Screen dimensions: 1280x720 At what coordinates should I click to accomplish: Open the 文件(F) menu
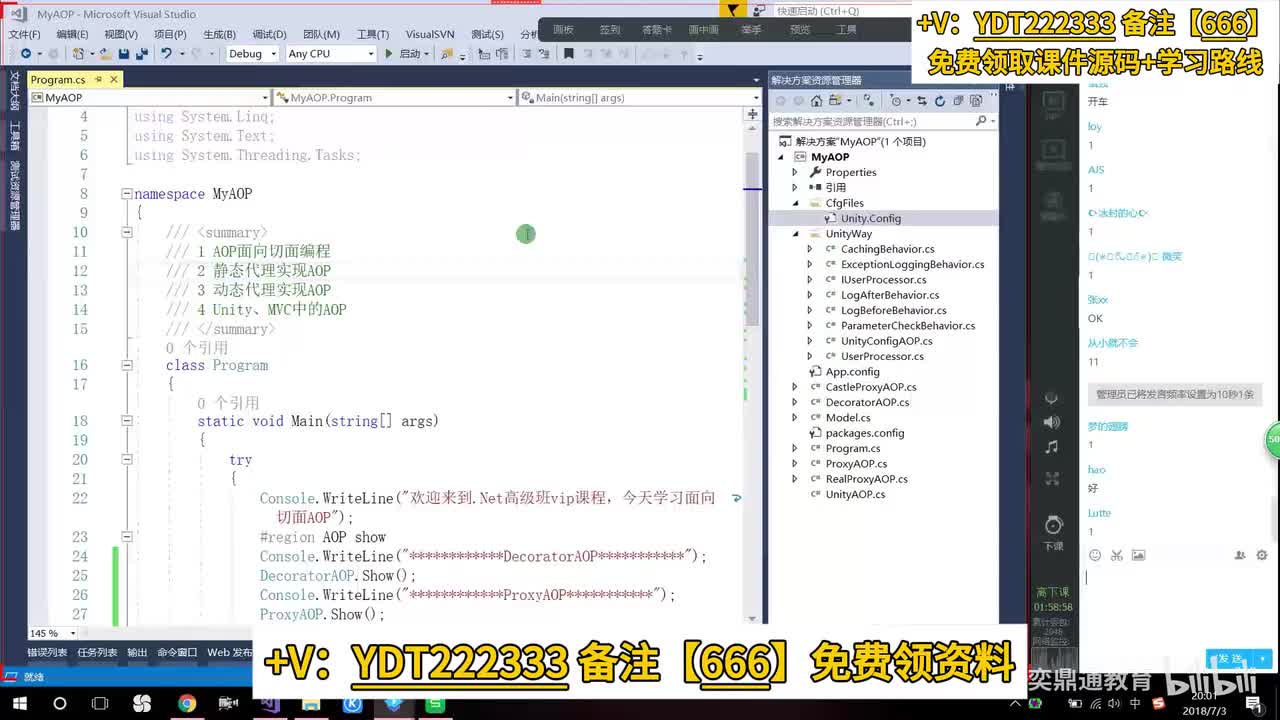(x=24, y=34)
